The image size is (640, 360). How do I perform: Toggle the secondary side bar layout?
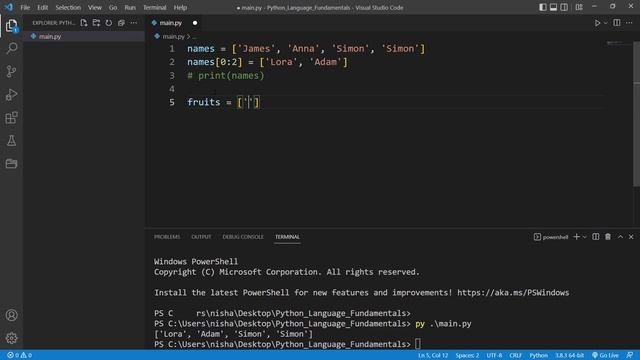564,7
